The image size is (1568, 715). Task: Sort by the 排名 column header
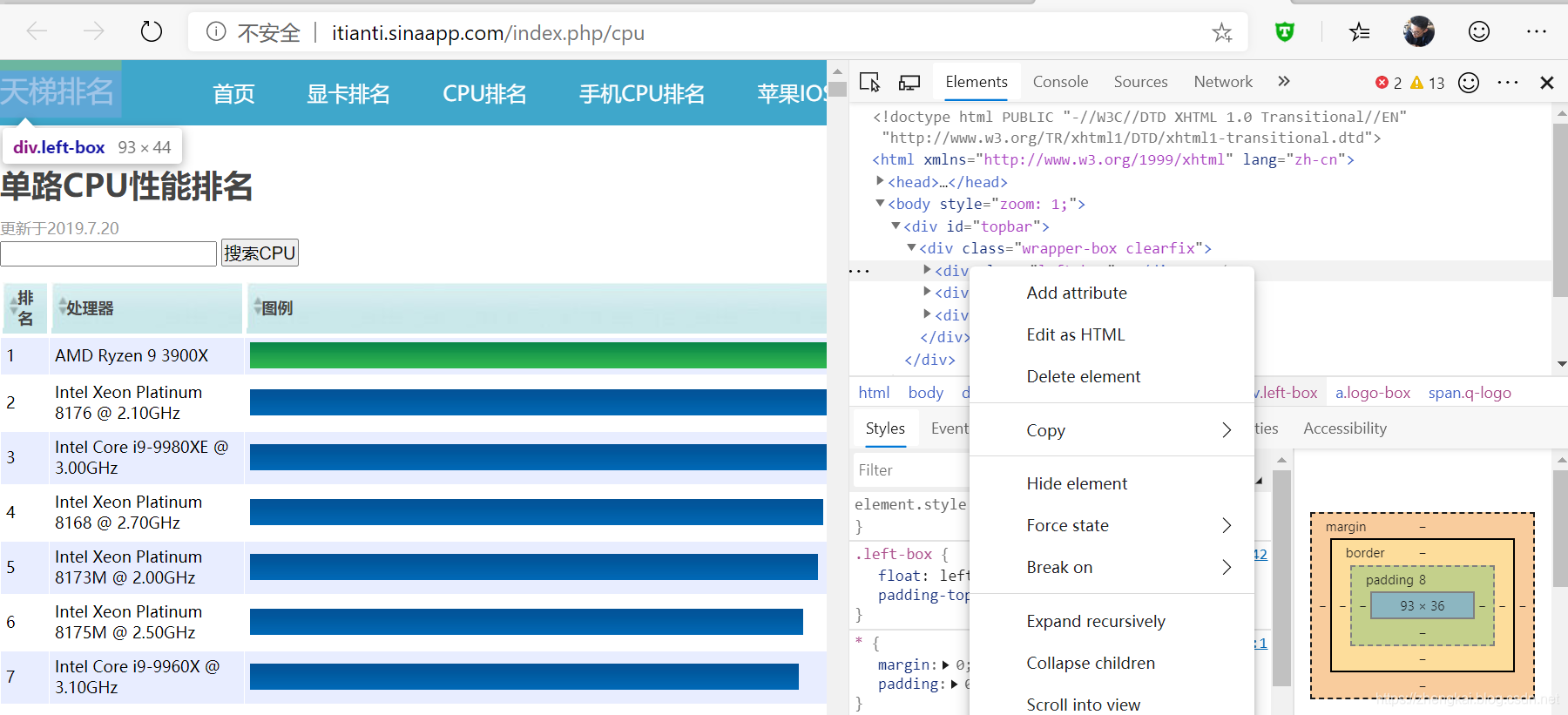coord(24,308)
